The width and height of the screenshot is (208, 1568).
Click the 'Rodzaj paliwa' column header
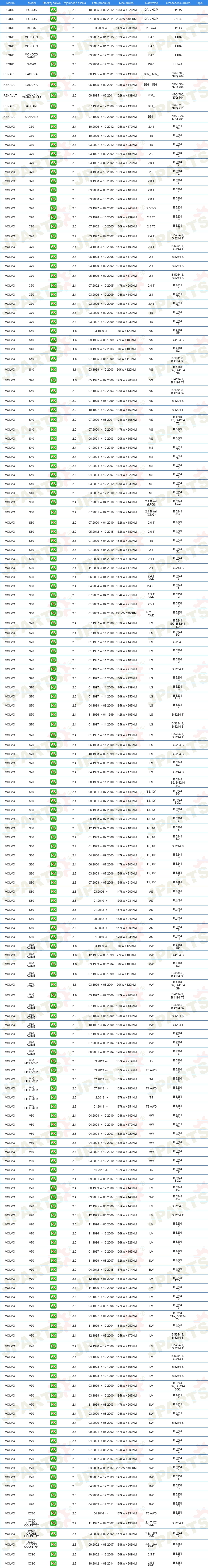pos(52,3)
